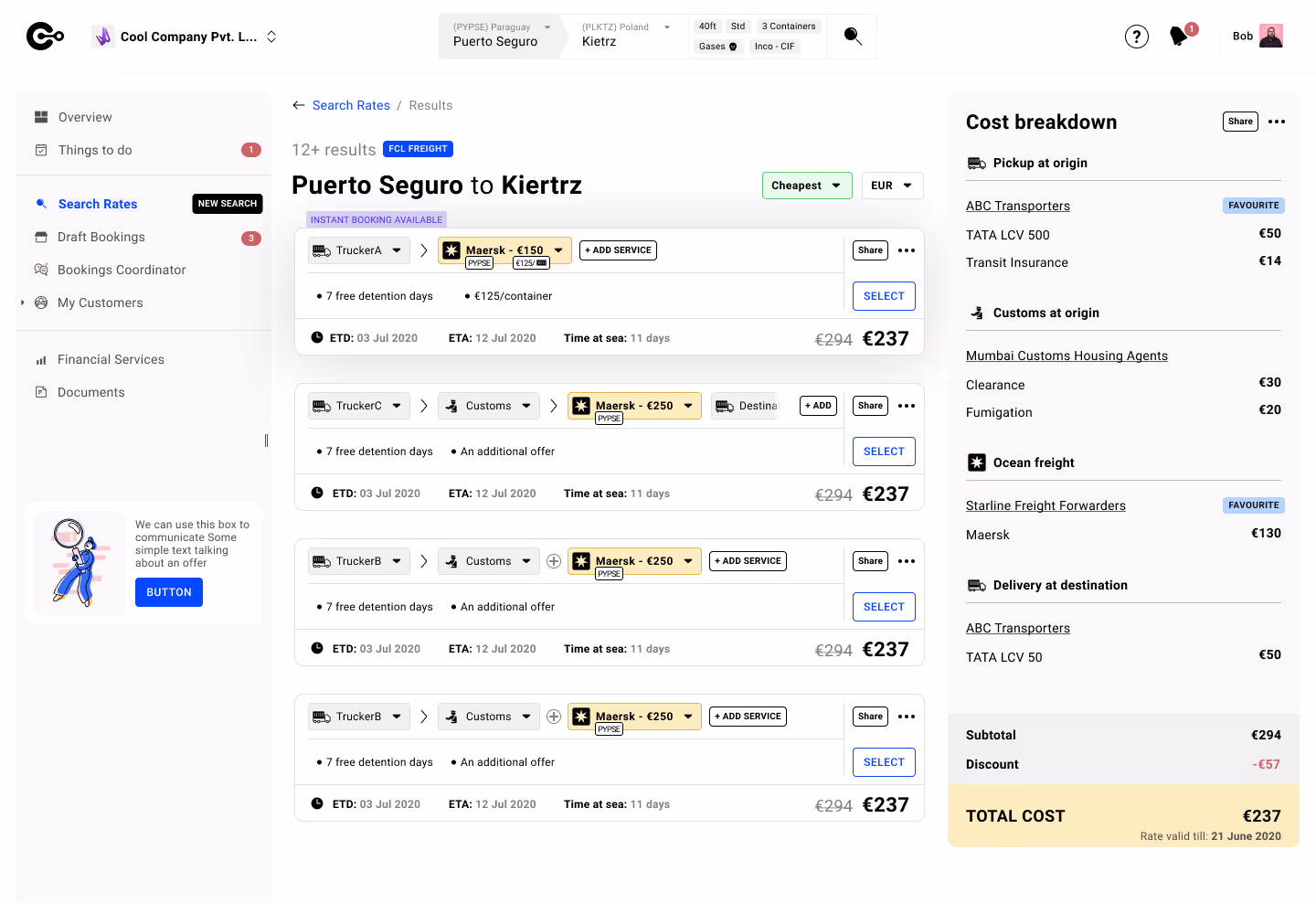Open Documents in the sidebar
Image resolution: width=1316 pixels, height=903 pixels.
pos(91,392)
